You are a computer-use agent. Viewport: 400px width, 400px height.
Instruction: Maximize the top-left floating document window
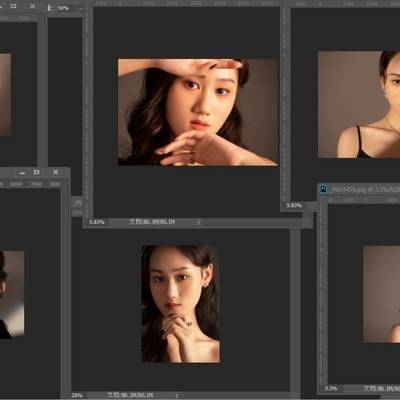pyautogui.click(x=13, y=6)
